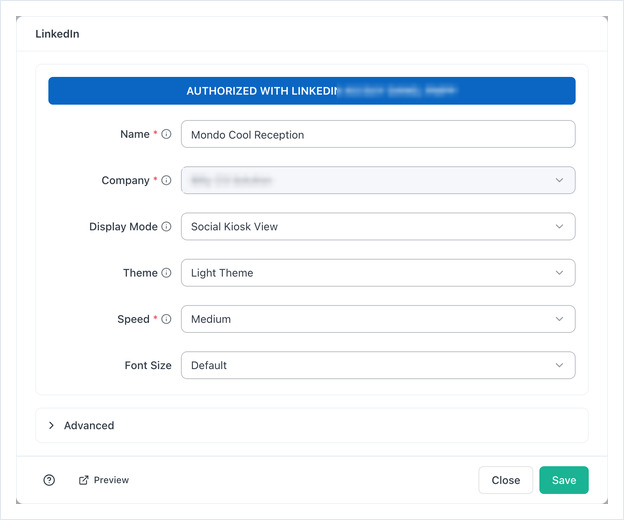Click the external link icon for Preview

[83, 480]
